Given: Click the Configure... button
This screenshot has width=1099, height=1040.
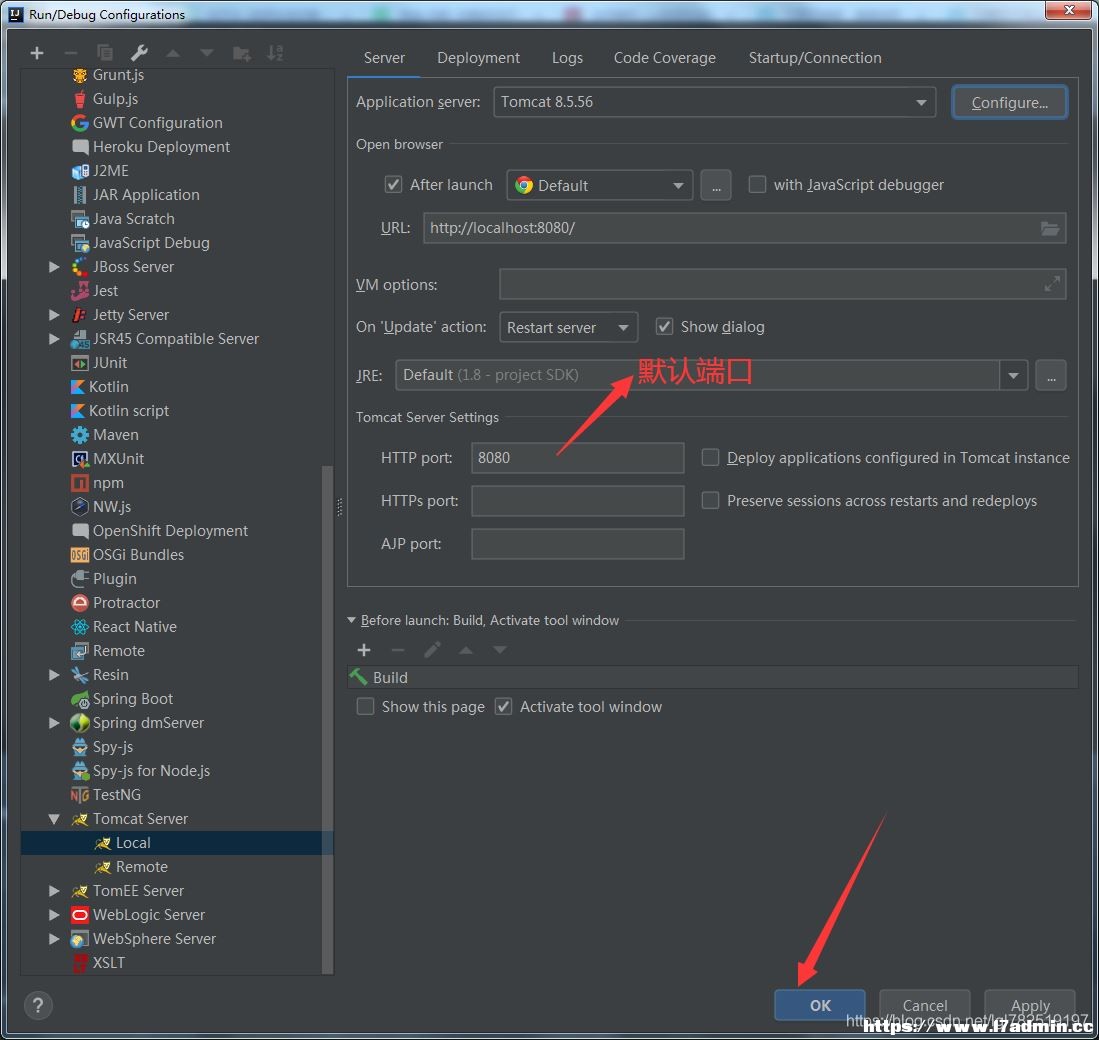Looking at the screenshot, I should tap(1009, 102).
